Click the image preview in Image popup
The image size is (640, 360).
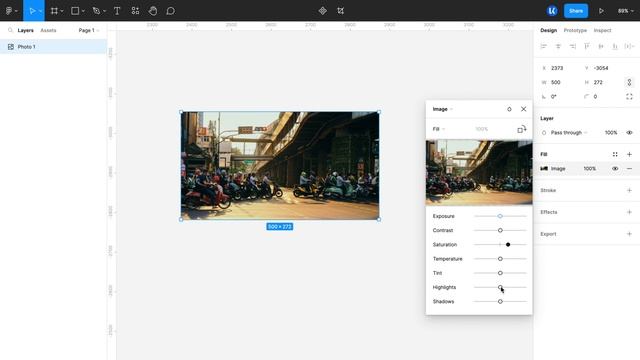pyautogui.click(x=479, y=172)
